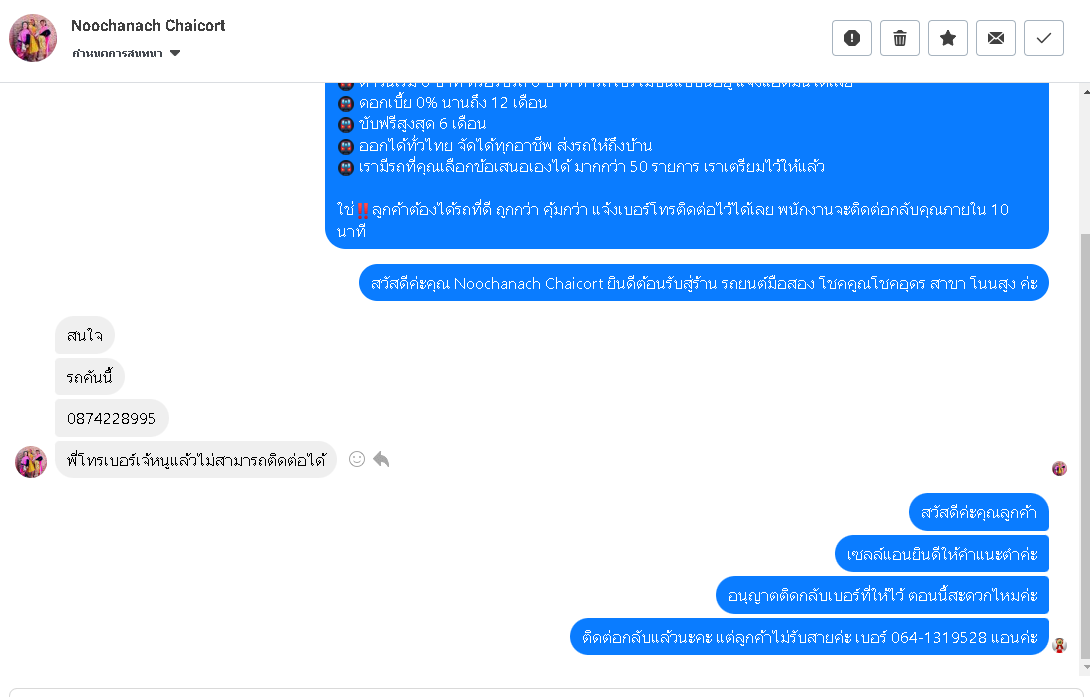Focus the message reply input field
This screenshot has width=1090, height=697.
[x=540, y=692]
